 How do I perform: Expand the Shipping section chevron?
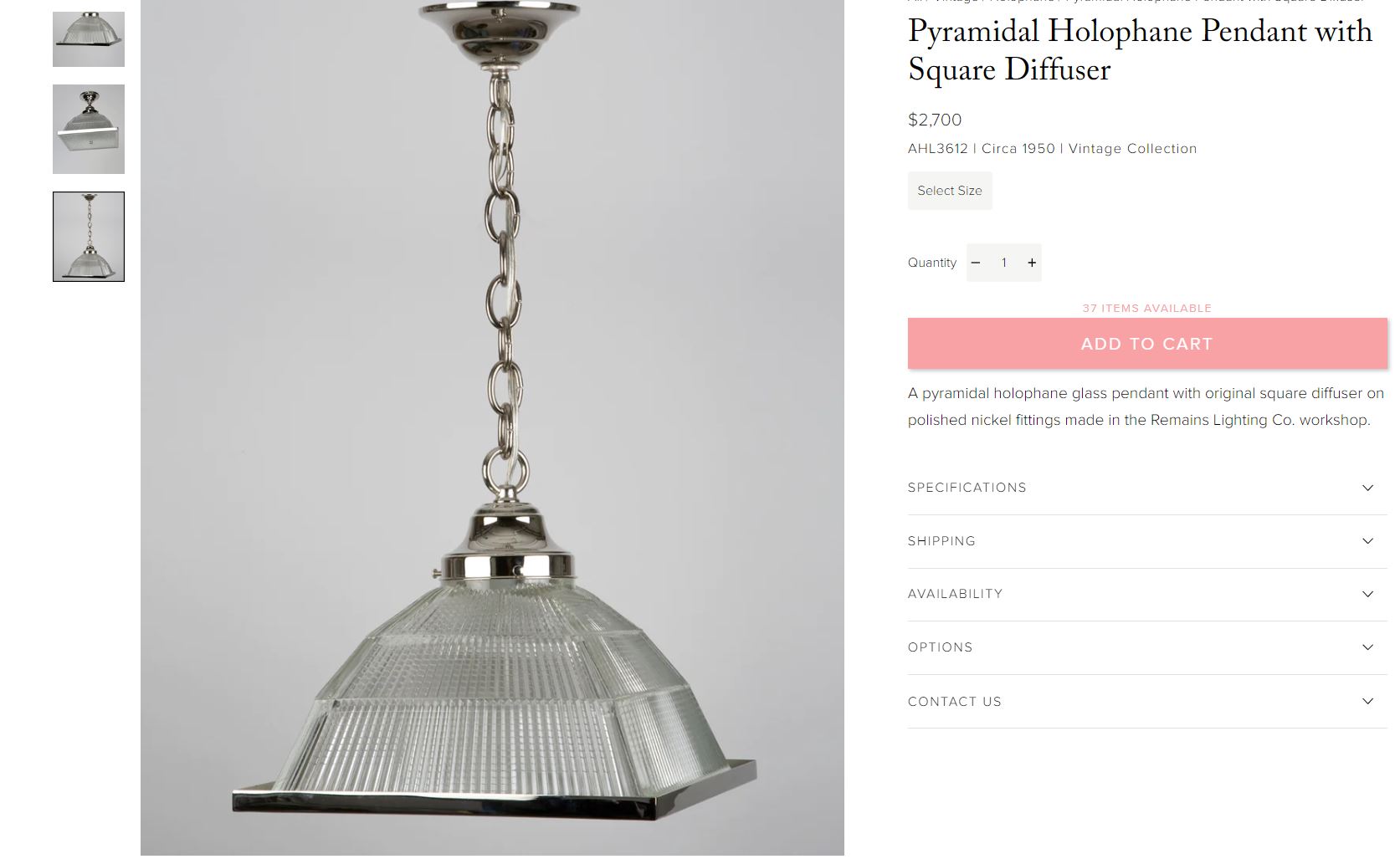pos(1367,541)
